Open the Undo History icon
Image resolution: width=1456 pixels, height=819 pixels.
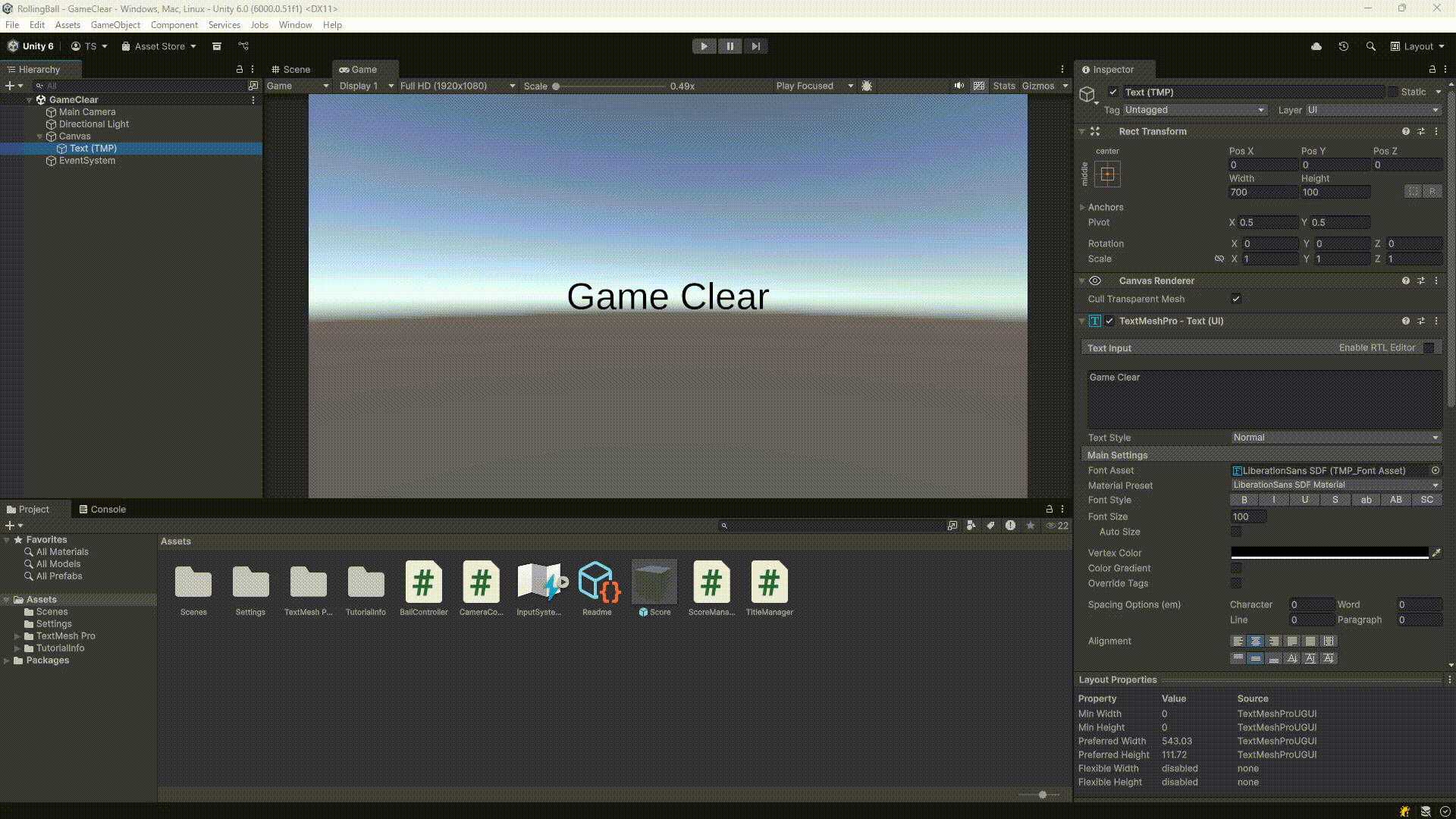1344,46
